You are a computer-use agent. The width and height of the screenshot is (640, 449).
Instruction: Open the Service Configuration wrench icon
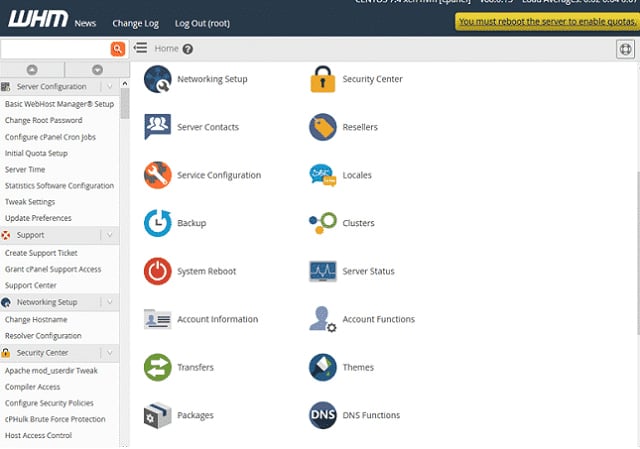pyautogui.click(x=158, y=175)
